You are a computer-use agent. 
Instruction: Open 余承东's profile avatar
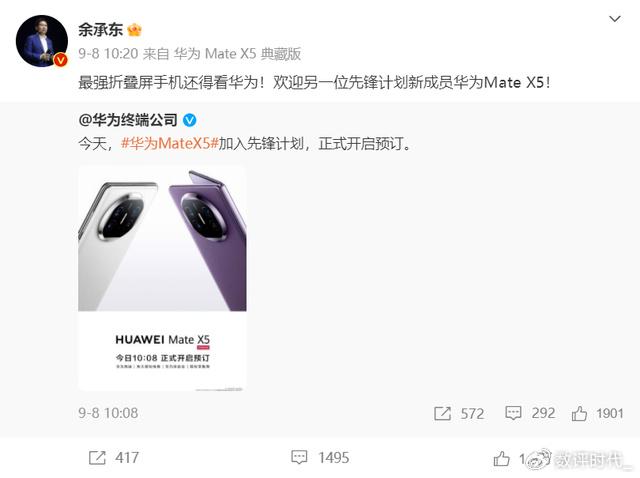(x=42, y=41)
